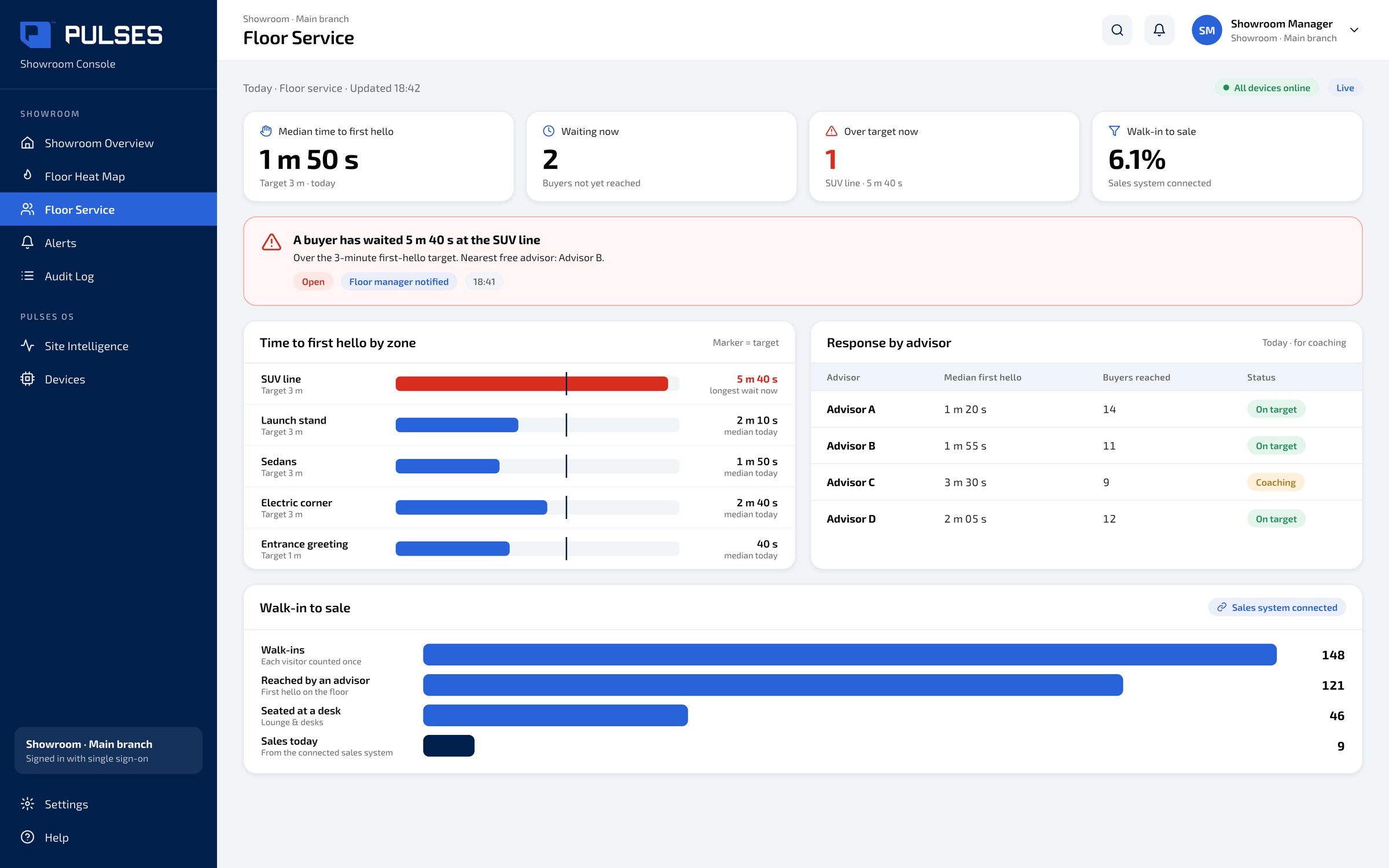Viewport: 1389px width, 868px height.
Task: Click the alert triangle in SUV line banner
Action: coord(271,242)
